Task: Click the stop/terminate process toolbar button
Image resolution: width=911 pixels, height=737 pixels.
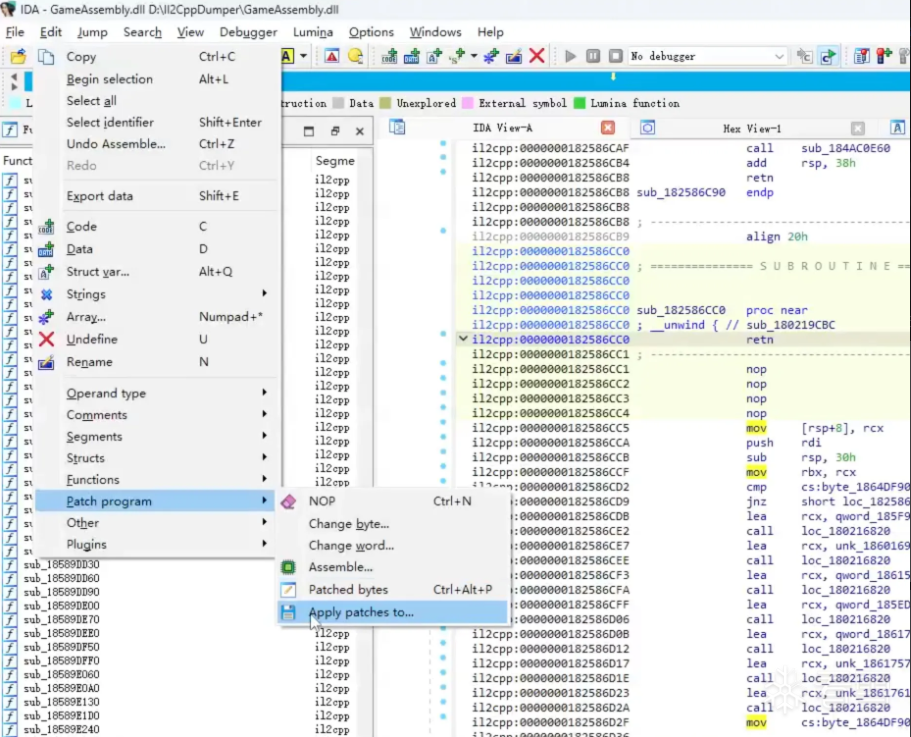Action: coord(615,57)
